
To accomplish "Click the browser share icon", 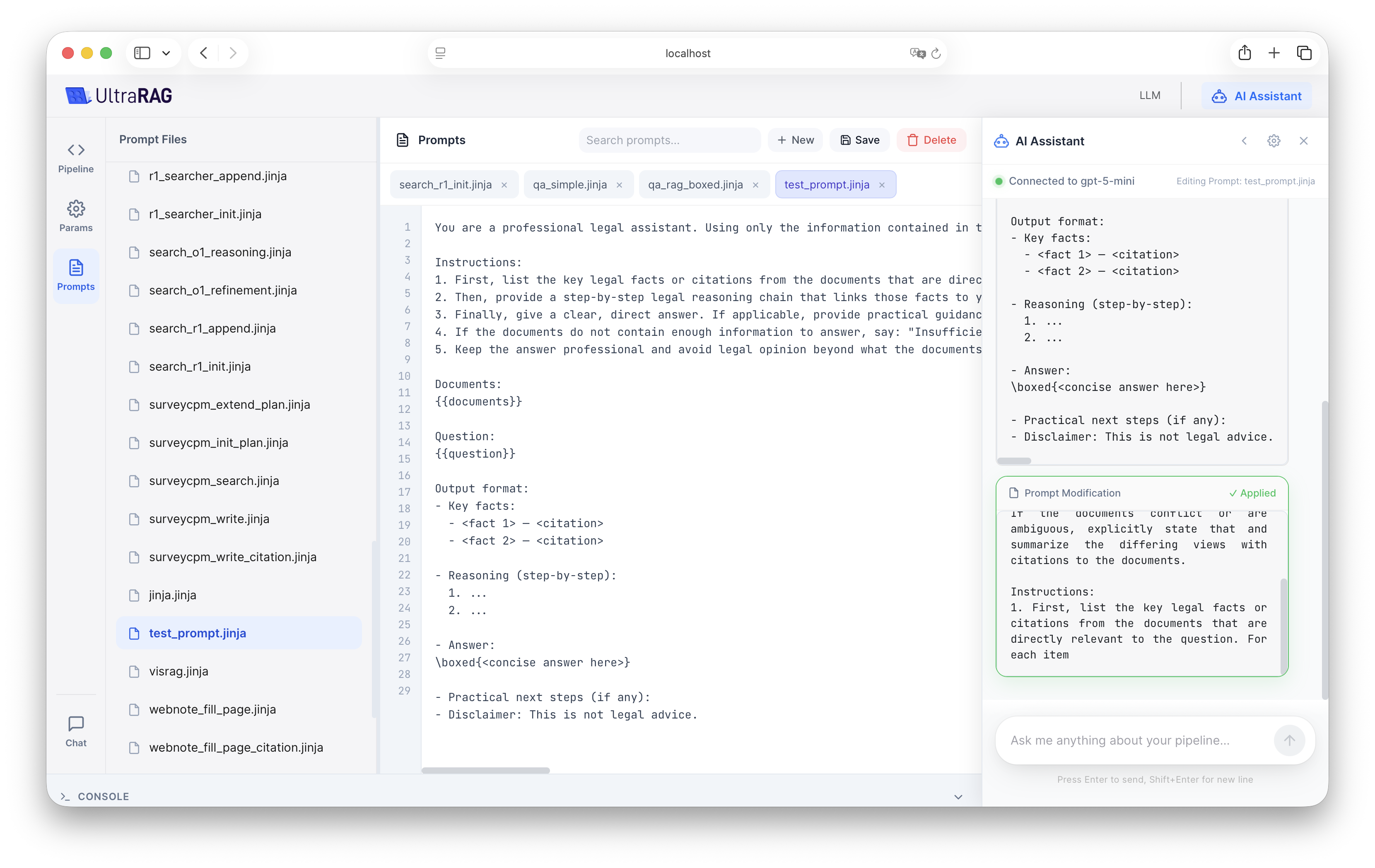I will coord(1244,53).
